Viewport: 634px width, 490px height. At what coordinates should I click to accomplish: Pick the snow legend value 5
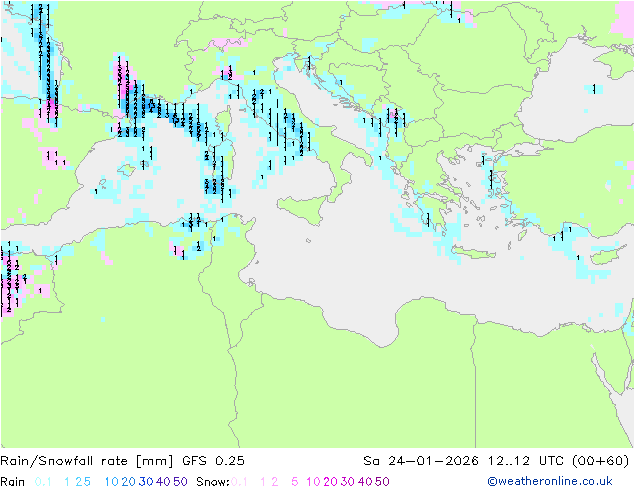(295, 482)
